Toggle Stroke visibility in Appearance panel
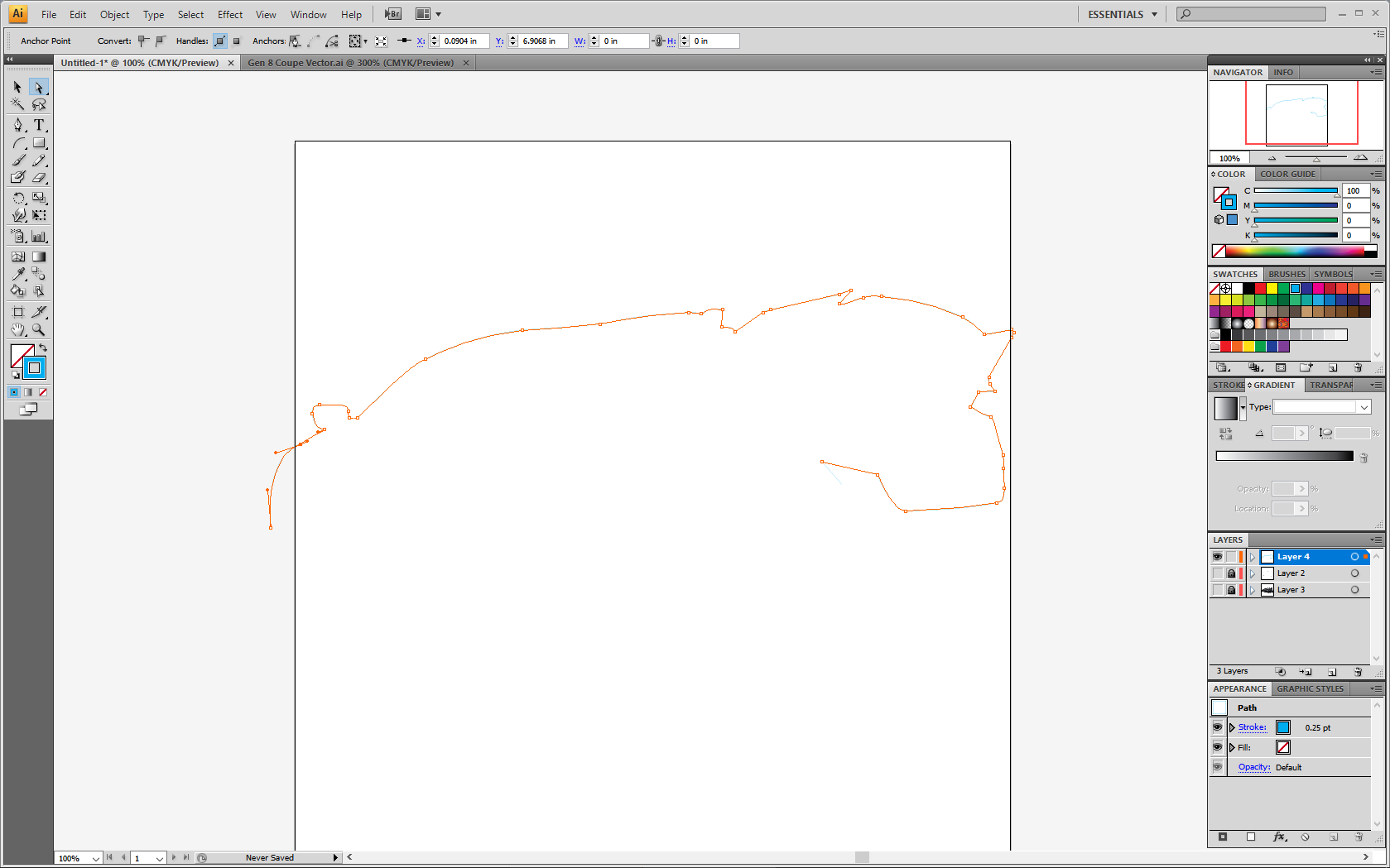This screenshot has height=868, width=1390. [x=1217, y=727]
